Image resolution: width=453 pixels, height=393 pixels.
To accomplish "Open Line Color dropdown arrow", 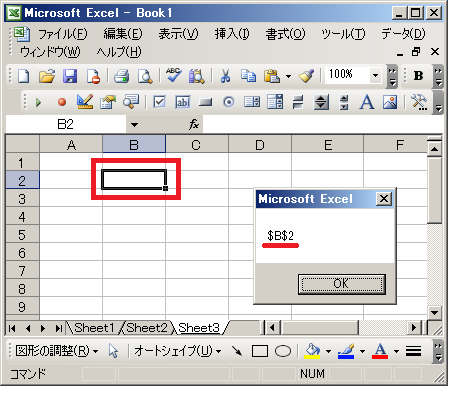I will [x=362, y=351].
